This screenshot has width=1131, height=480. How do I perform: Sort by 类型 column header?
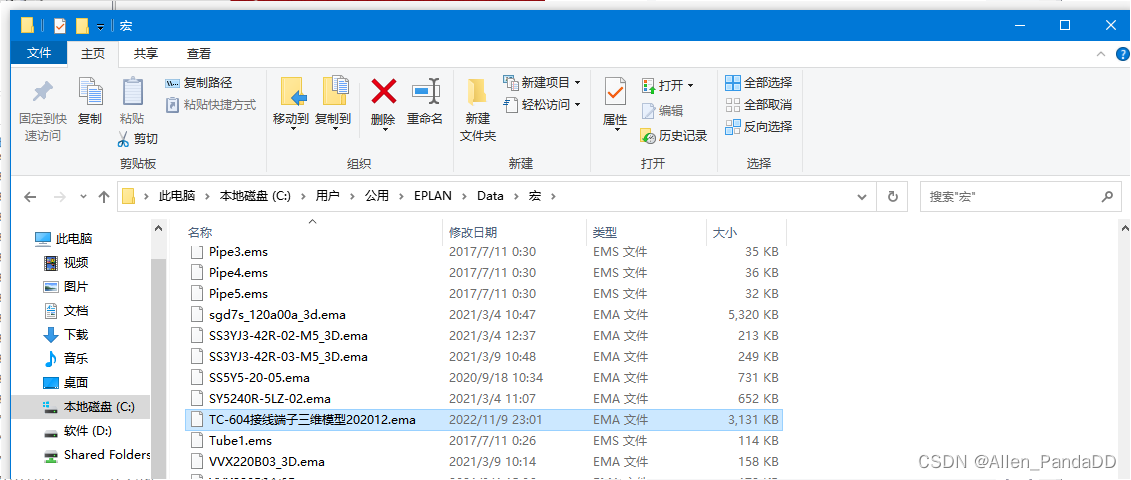click(605, 232)
